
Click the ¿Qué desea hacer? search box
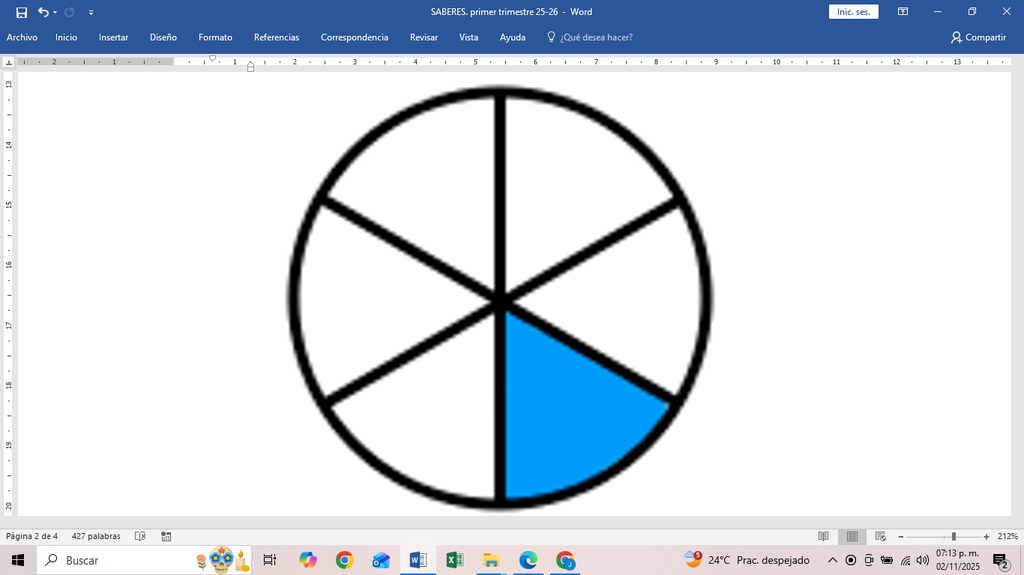click(x=590, y=37)
